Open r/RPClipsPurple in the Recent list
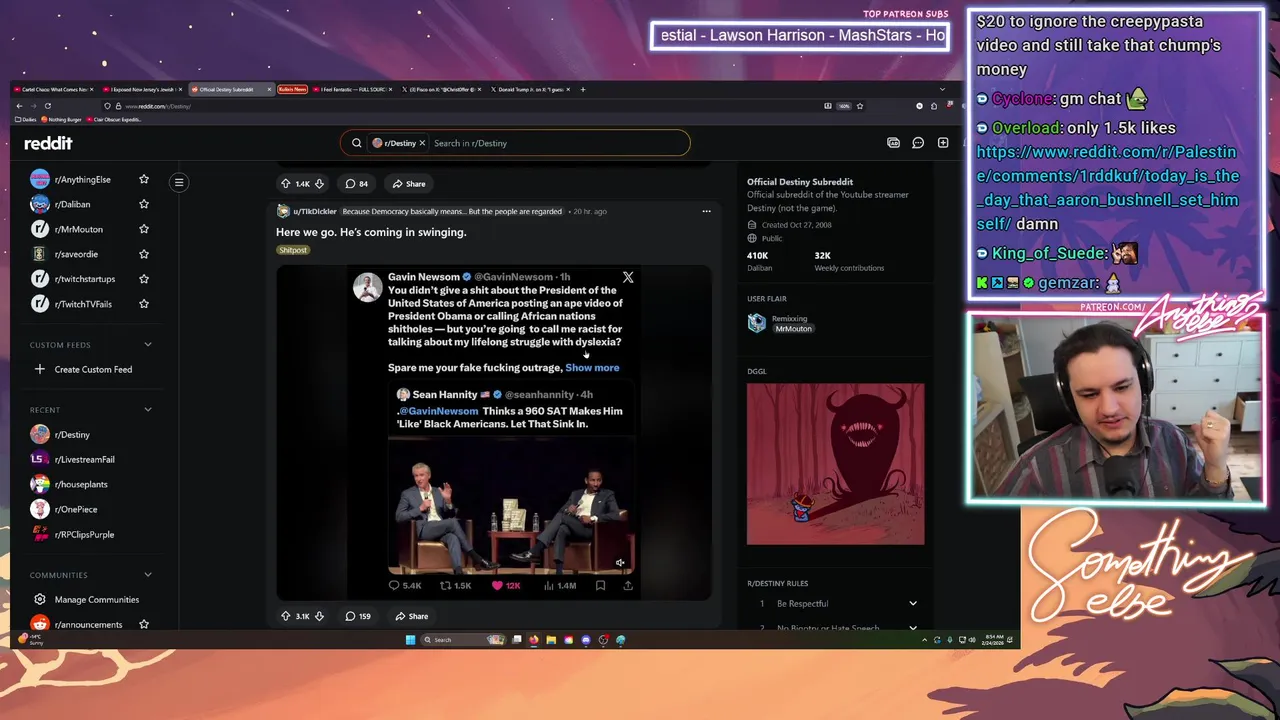Image resolution: width=1280 pixels, height=720 pixels. pyautogui.click(x=84, y=534)
